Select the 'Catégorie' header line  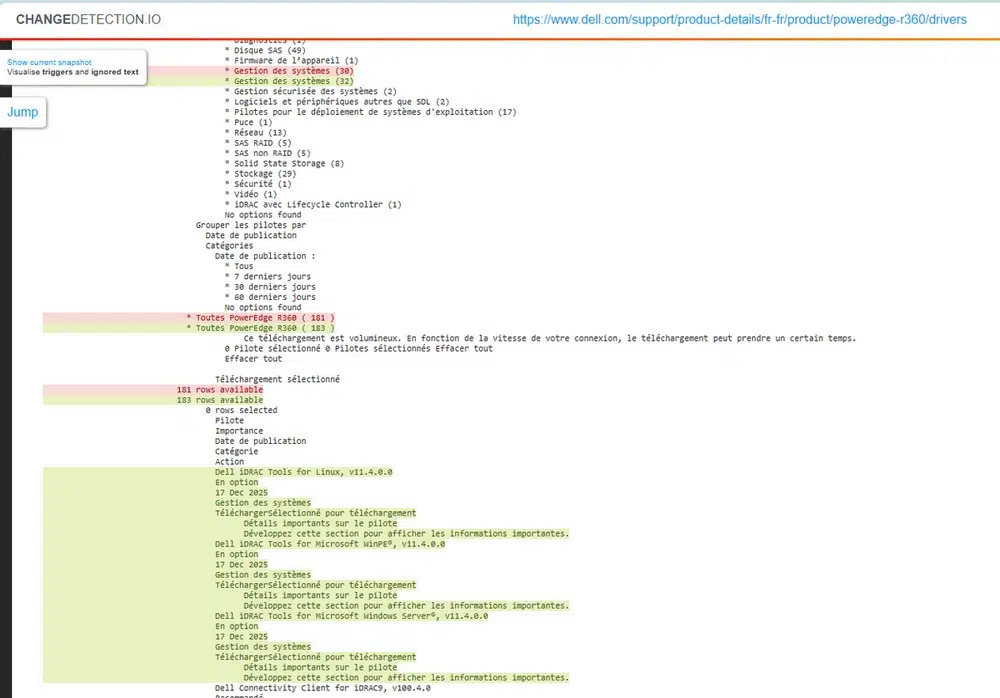pos(236,451)
